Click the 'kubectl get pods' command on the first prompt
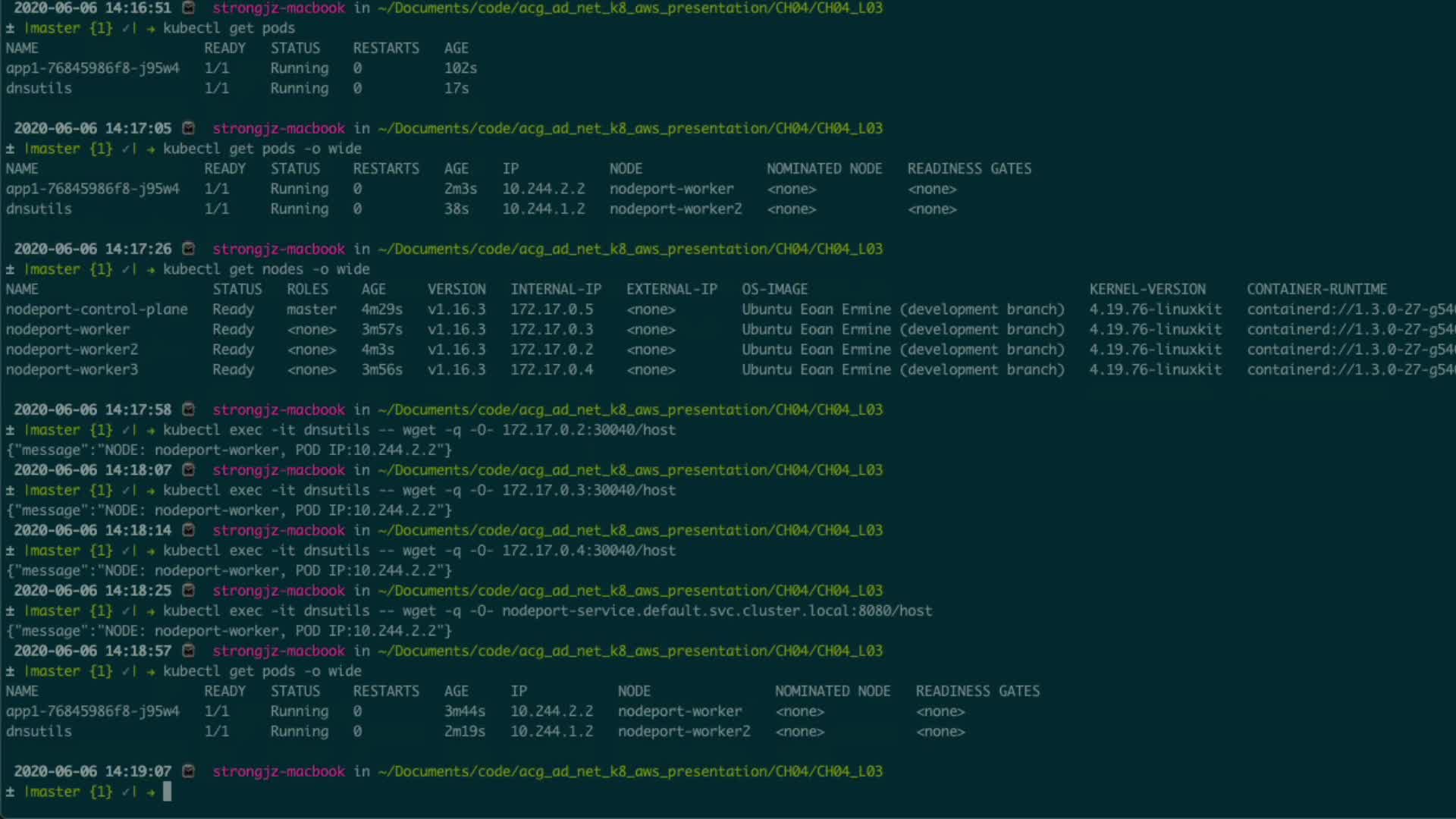This screenshot has width=1456, height=819. click(x=229, y=28)
